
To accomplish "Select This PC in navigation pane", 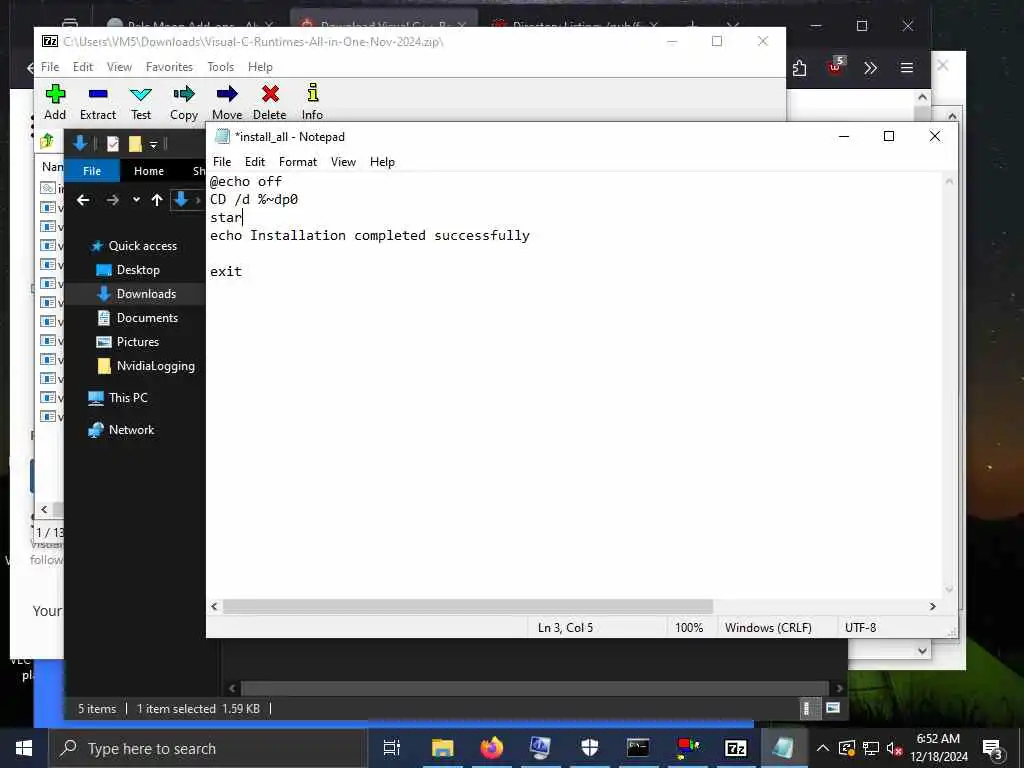I will tap(128, 398).
